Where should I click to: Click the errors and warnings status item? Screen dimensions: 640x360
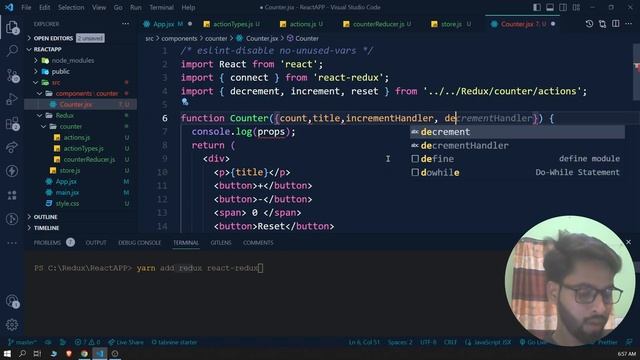(x=87, y=342)
